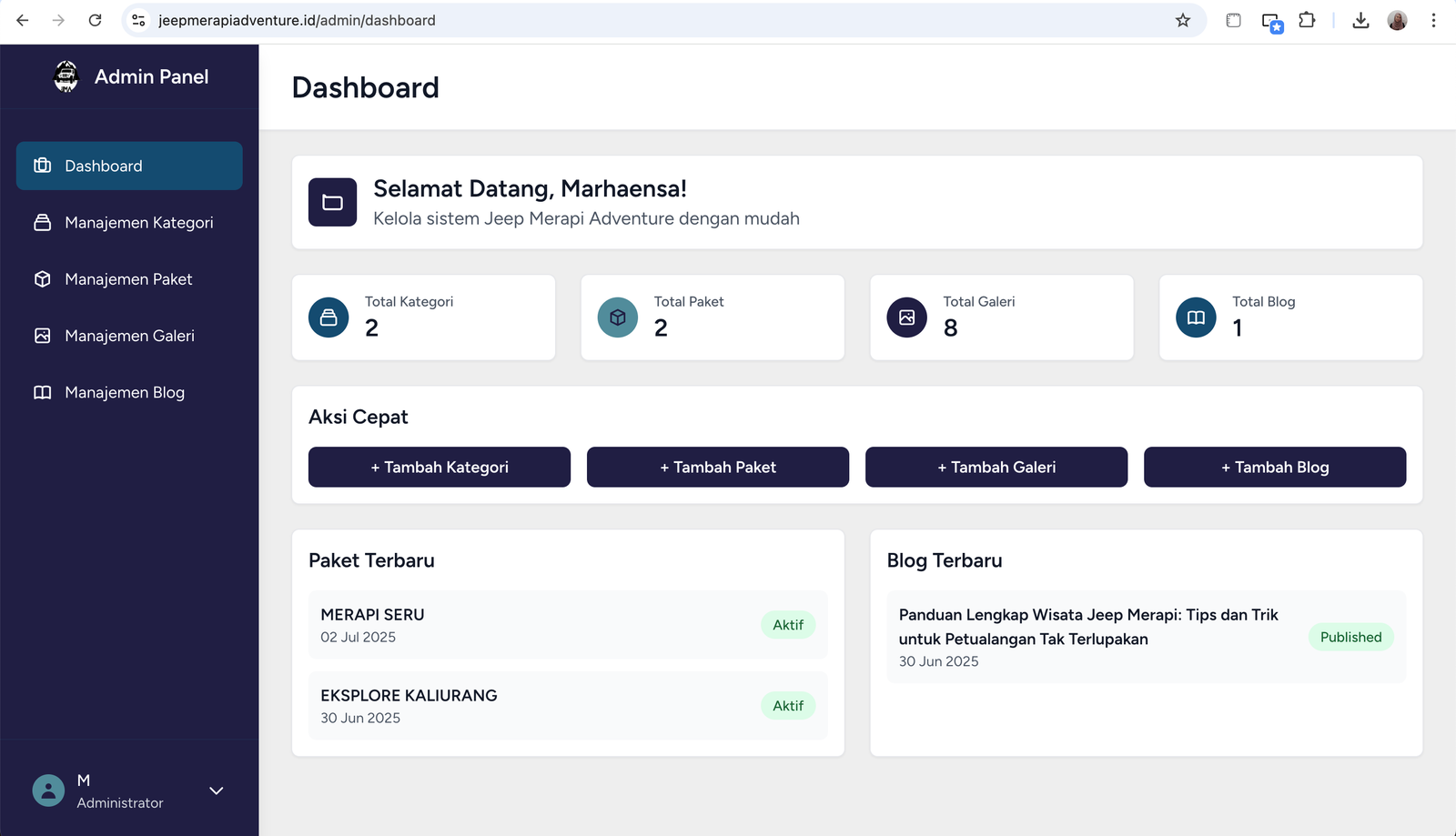Open the Chrome three-dot menu
The width and height of the screenshot is (1456, 836).
1433,20
